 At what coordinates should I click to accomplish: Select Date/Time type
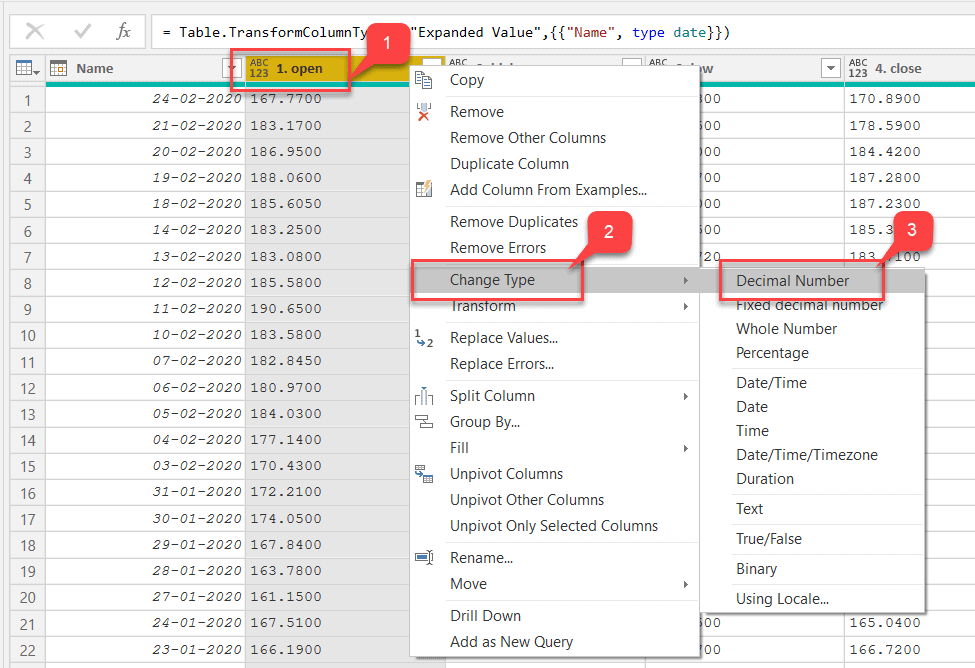[x=771, y=383]
